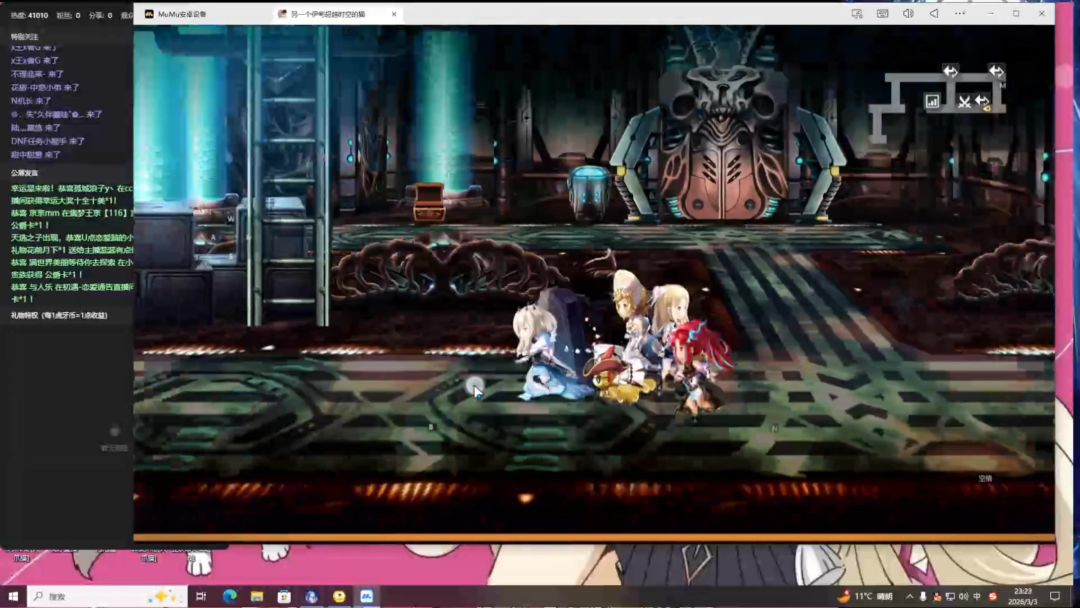Click the minimap swap arrow with eye icon
This screenshot has height=608, width=1080.
point(983,103)
